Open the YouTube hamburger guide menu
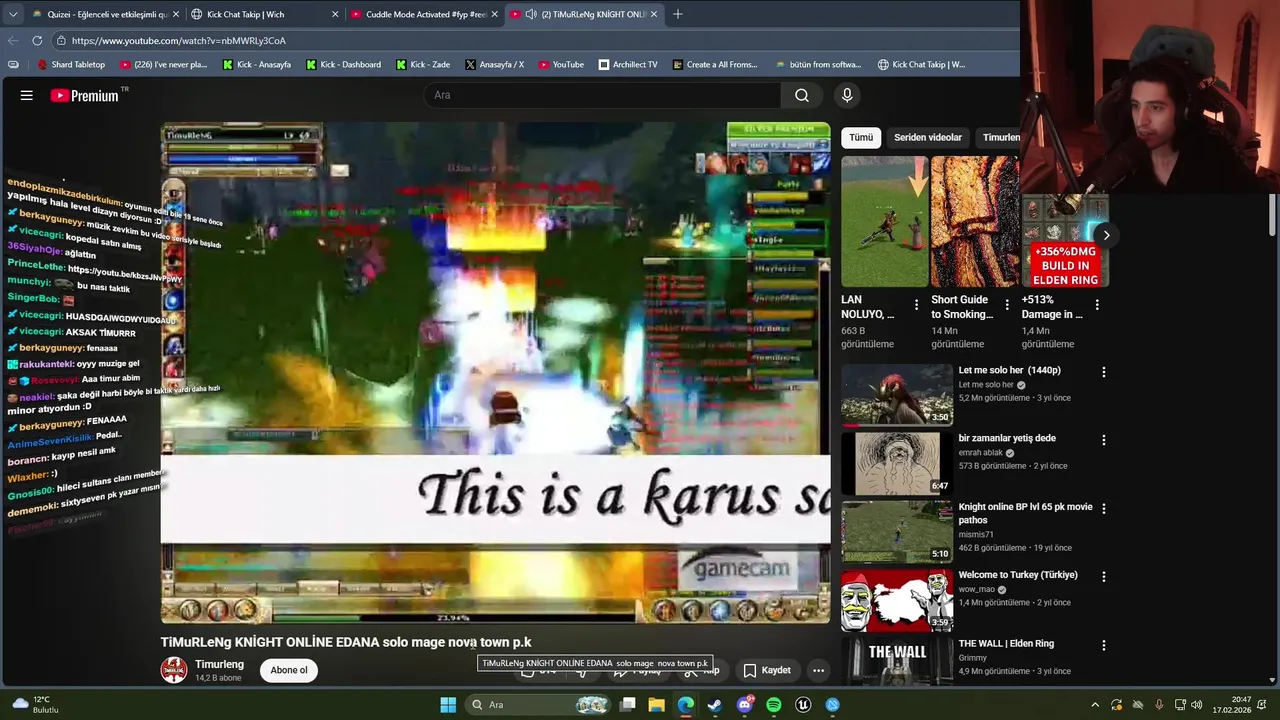The width and height of the screenshot is (1280, 720). point(27,95)
